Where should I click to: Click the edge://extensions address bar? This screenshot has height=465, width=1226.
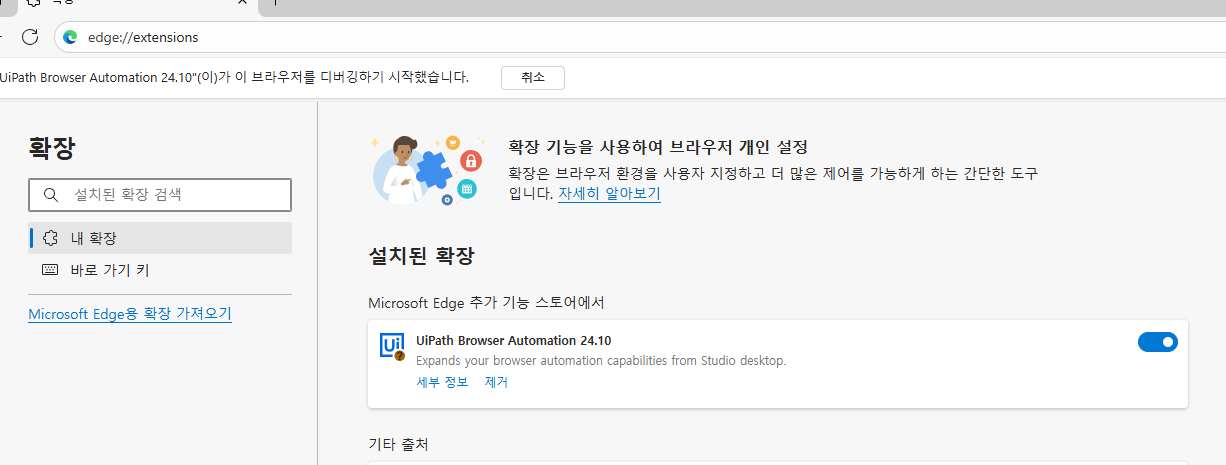[x=640, y=37]
